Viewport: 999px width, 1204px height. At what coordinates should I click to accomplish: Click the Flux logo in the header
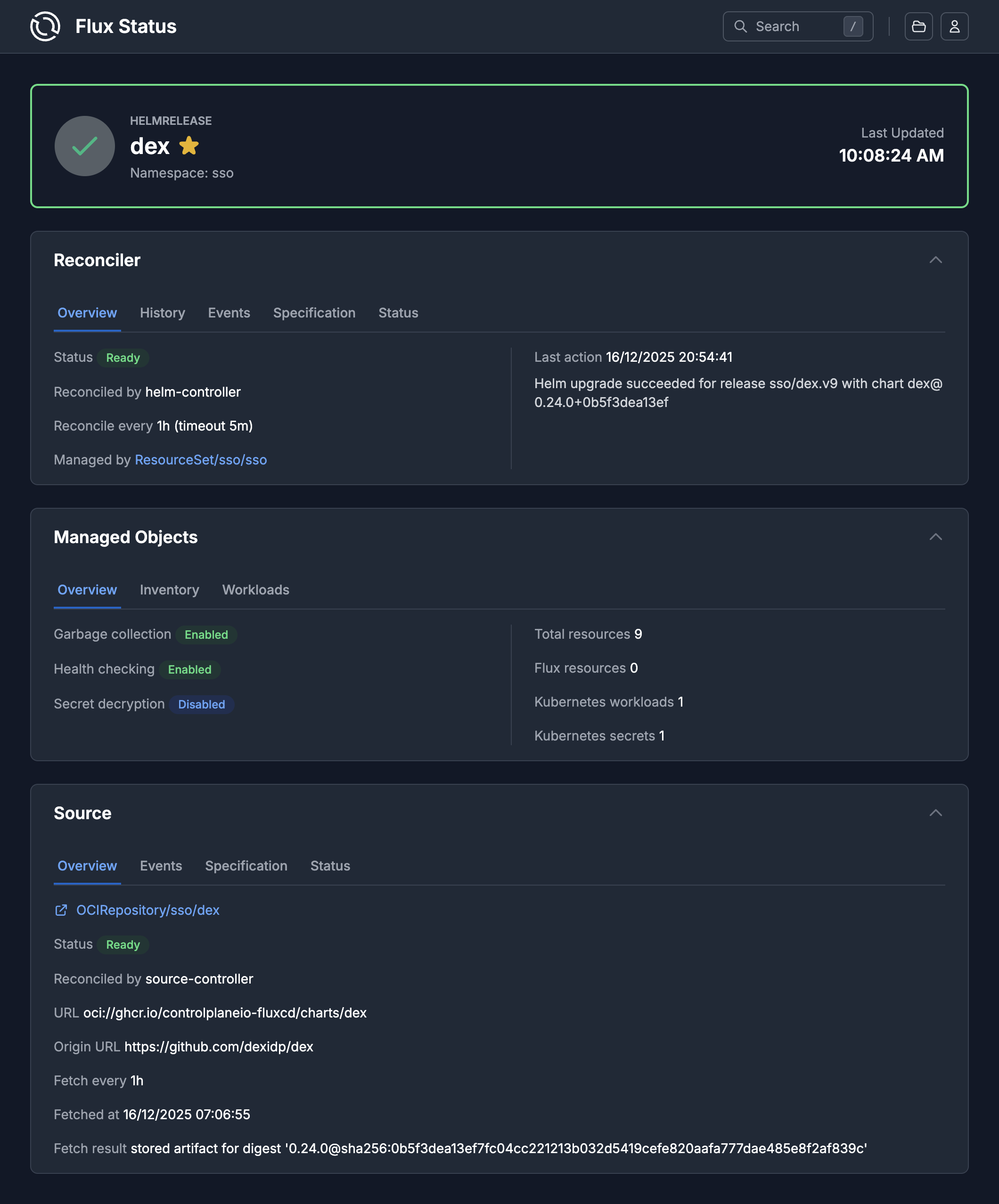pos(45,26)
